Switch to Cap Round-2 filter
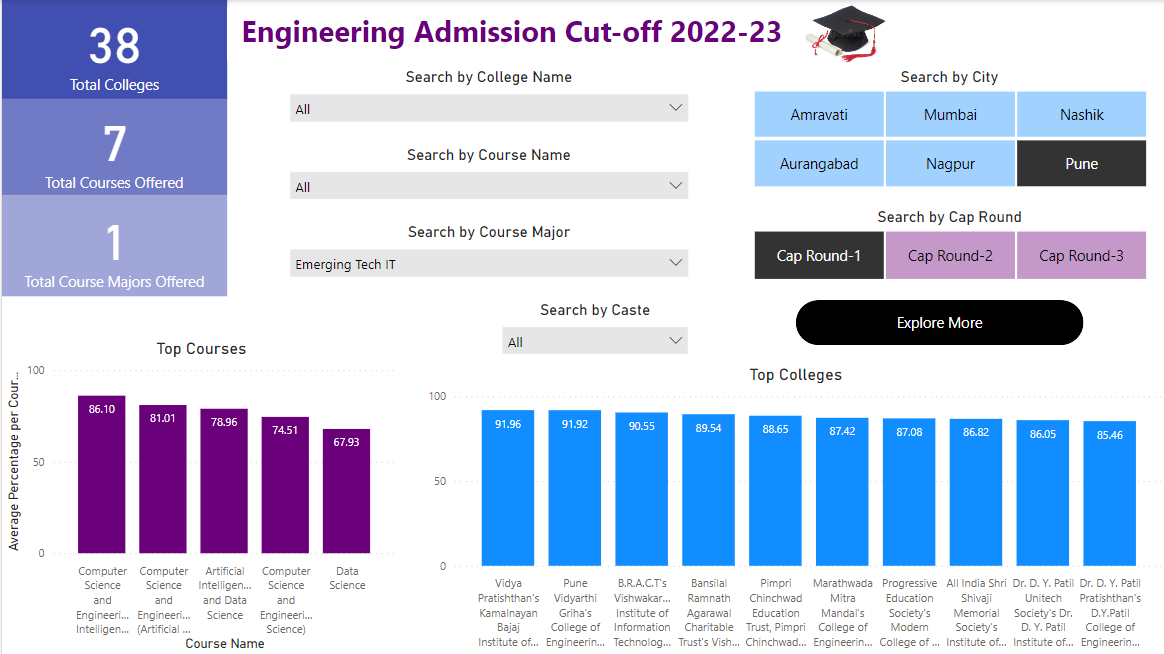 coord(949,255)
